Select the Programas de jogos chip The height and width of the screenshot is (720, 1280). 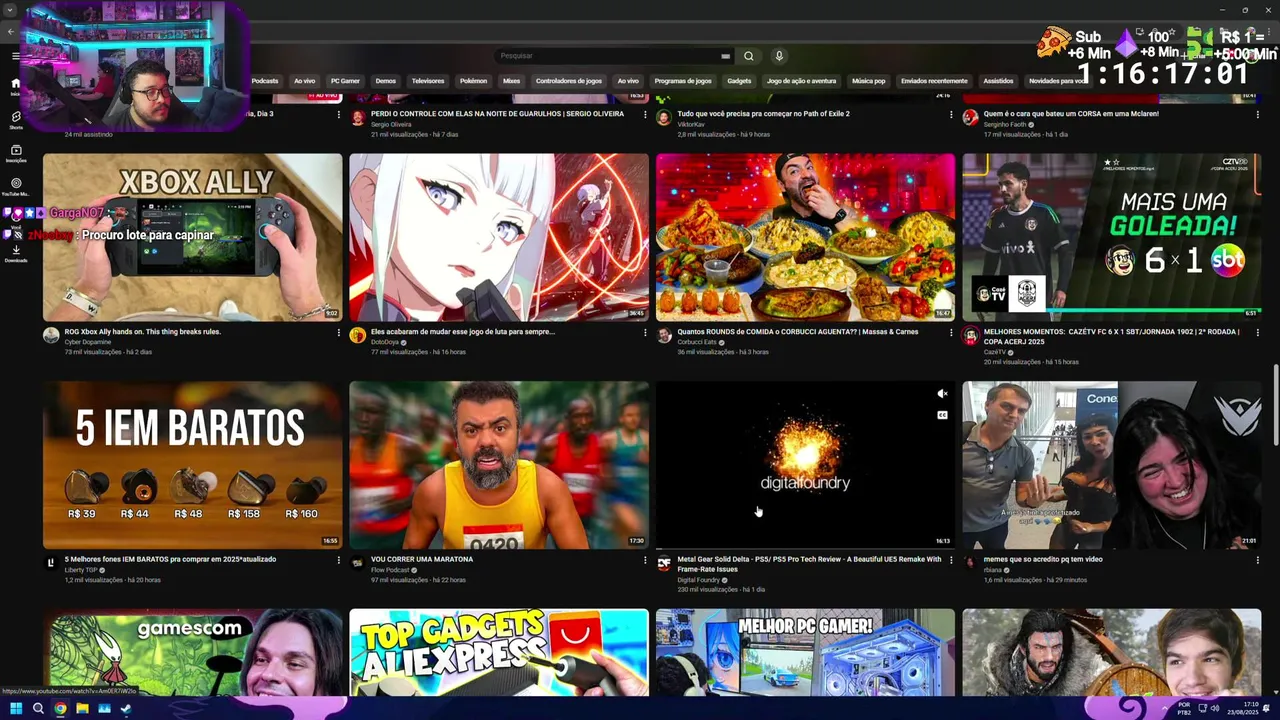click(x=683, y=81)
